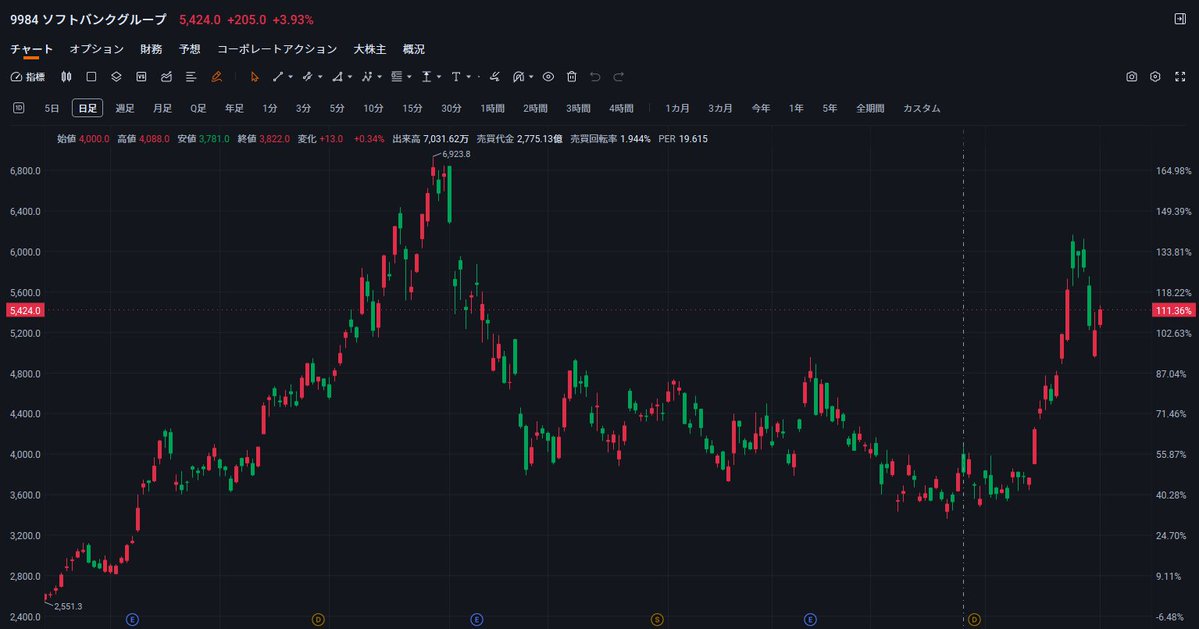Select the parallel channel drawing tool

[x=307, y=76]
